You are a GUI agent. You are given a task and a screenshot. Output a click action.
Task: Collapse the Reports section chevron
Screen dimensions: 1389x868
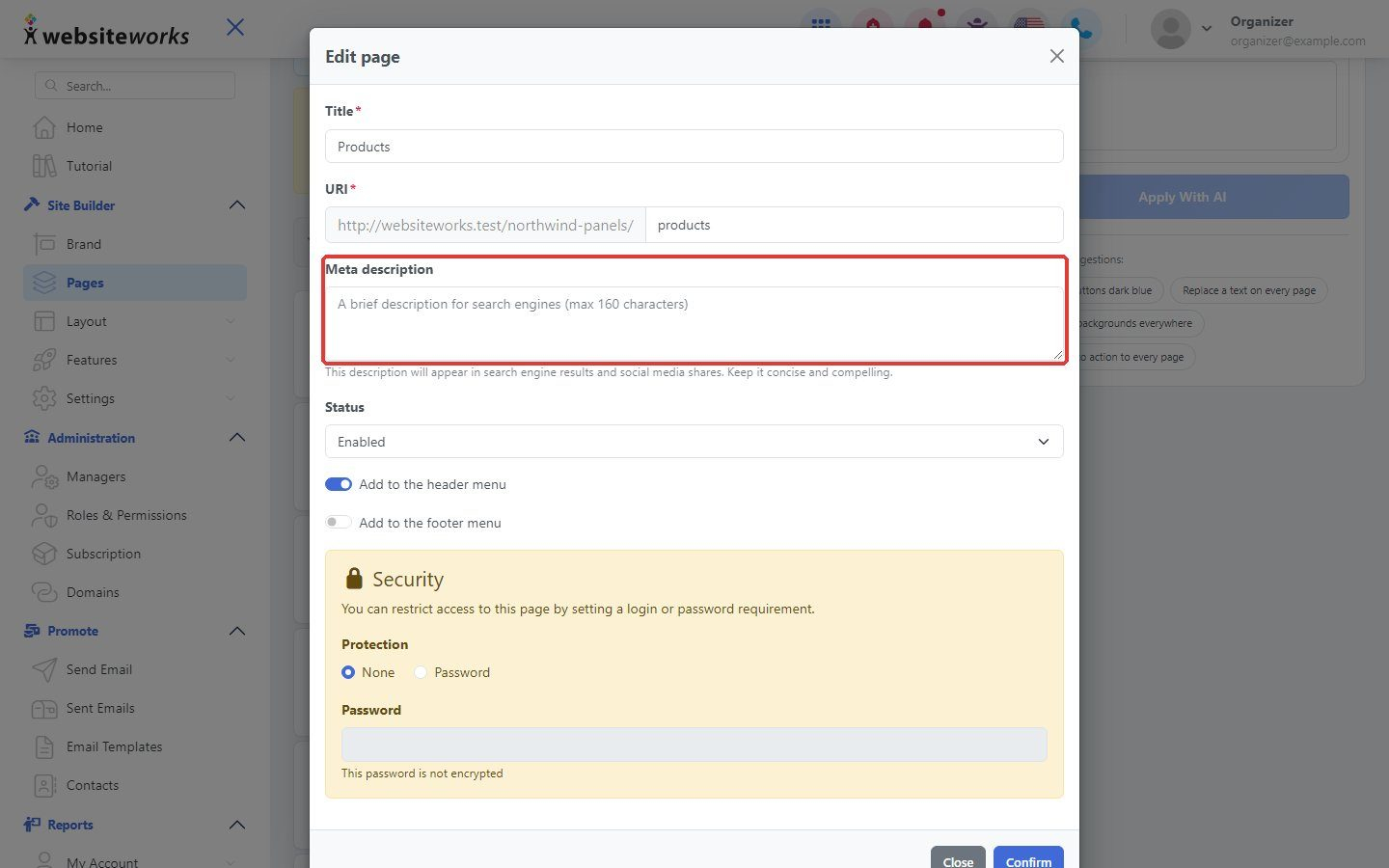pos(237,825)
